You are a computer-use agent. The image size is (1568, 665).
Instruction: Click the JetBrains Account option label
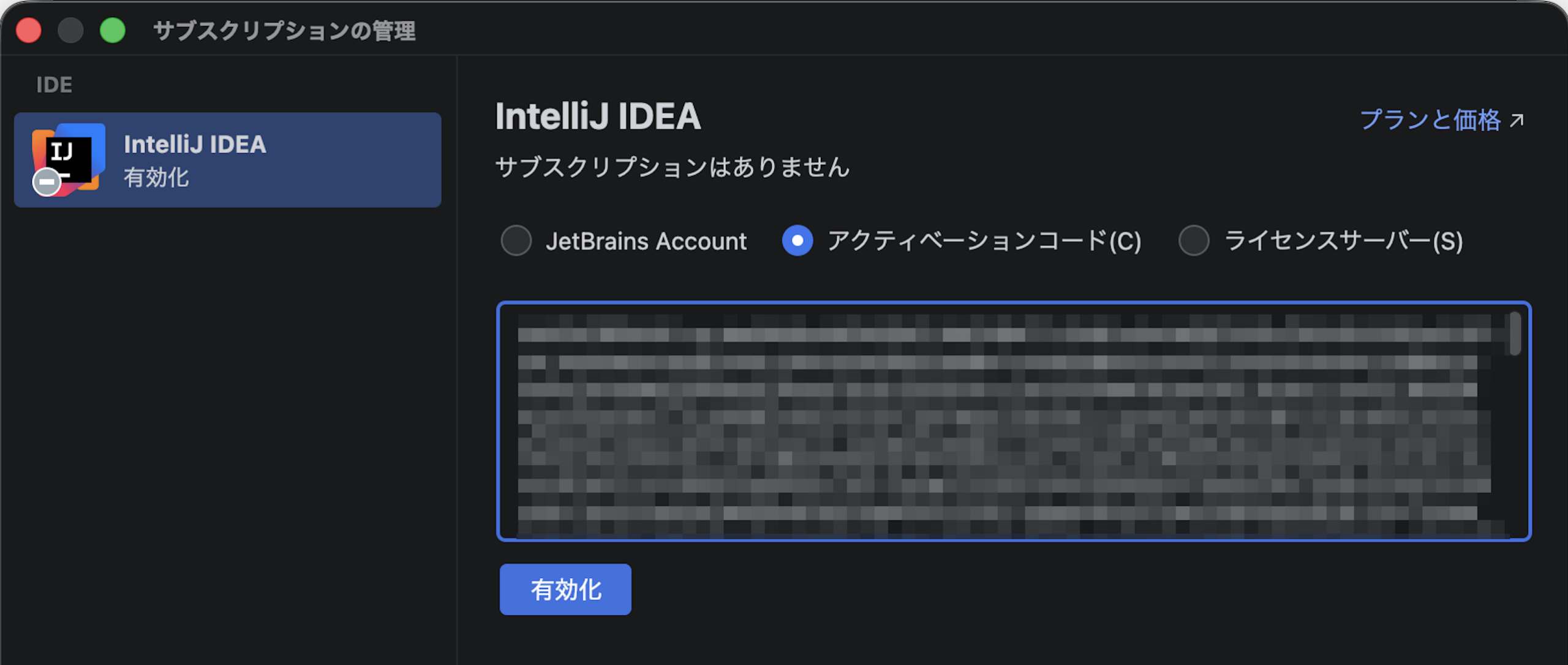(x=646, y=241)
